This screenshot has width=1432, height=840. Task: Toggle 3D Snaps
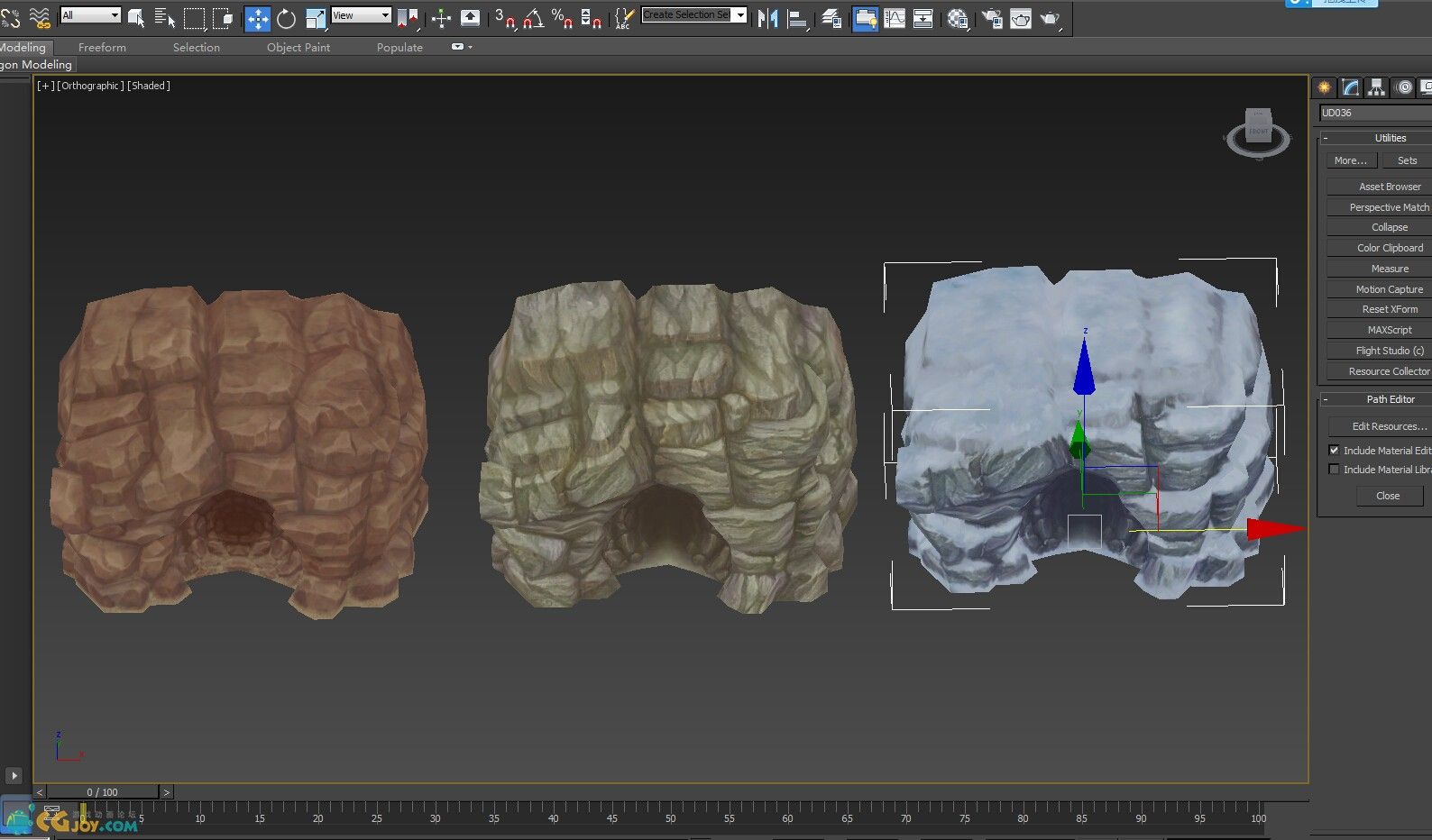(505, 18)
